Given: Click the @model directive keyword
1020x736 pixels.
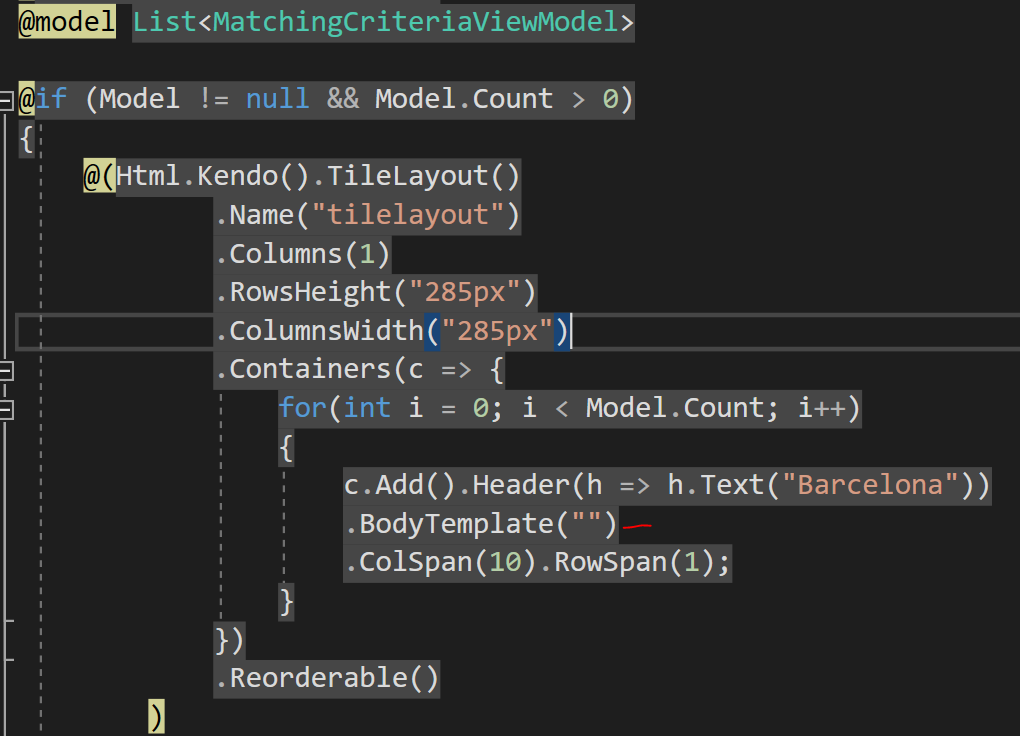Looking at the screenshot, I should click(x=67, y=21).
